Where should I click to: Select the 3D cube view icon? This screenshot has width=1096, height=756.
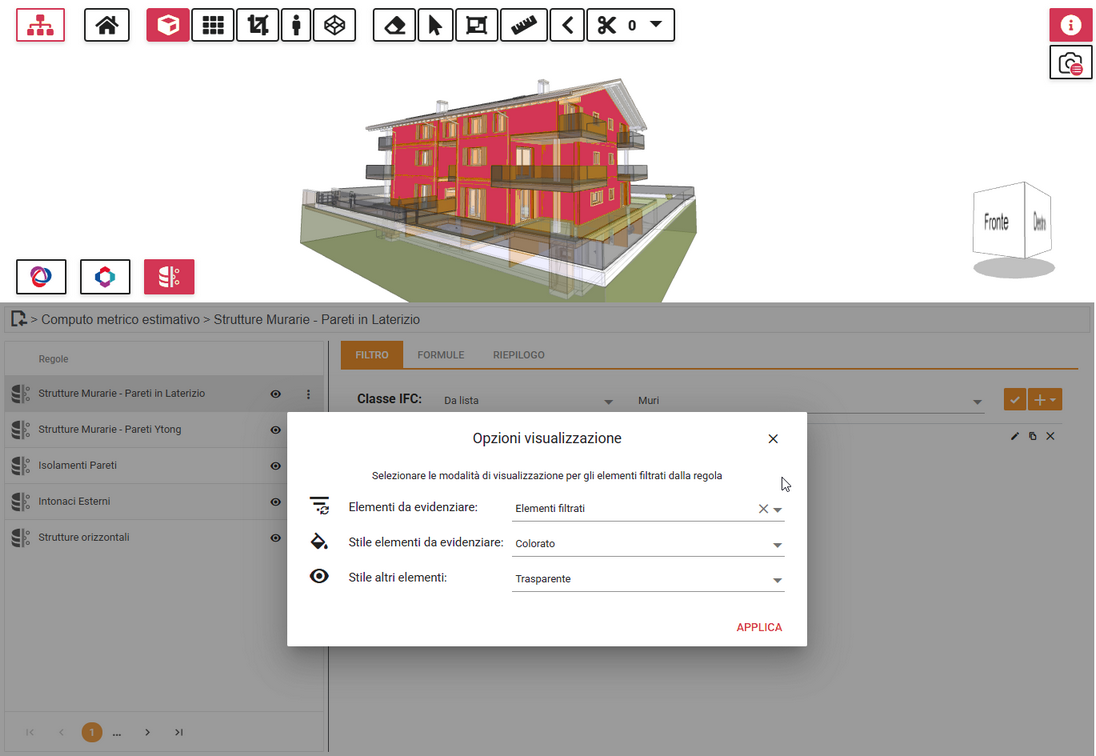coord(168,25)
